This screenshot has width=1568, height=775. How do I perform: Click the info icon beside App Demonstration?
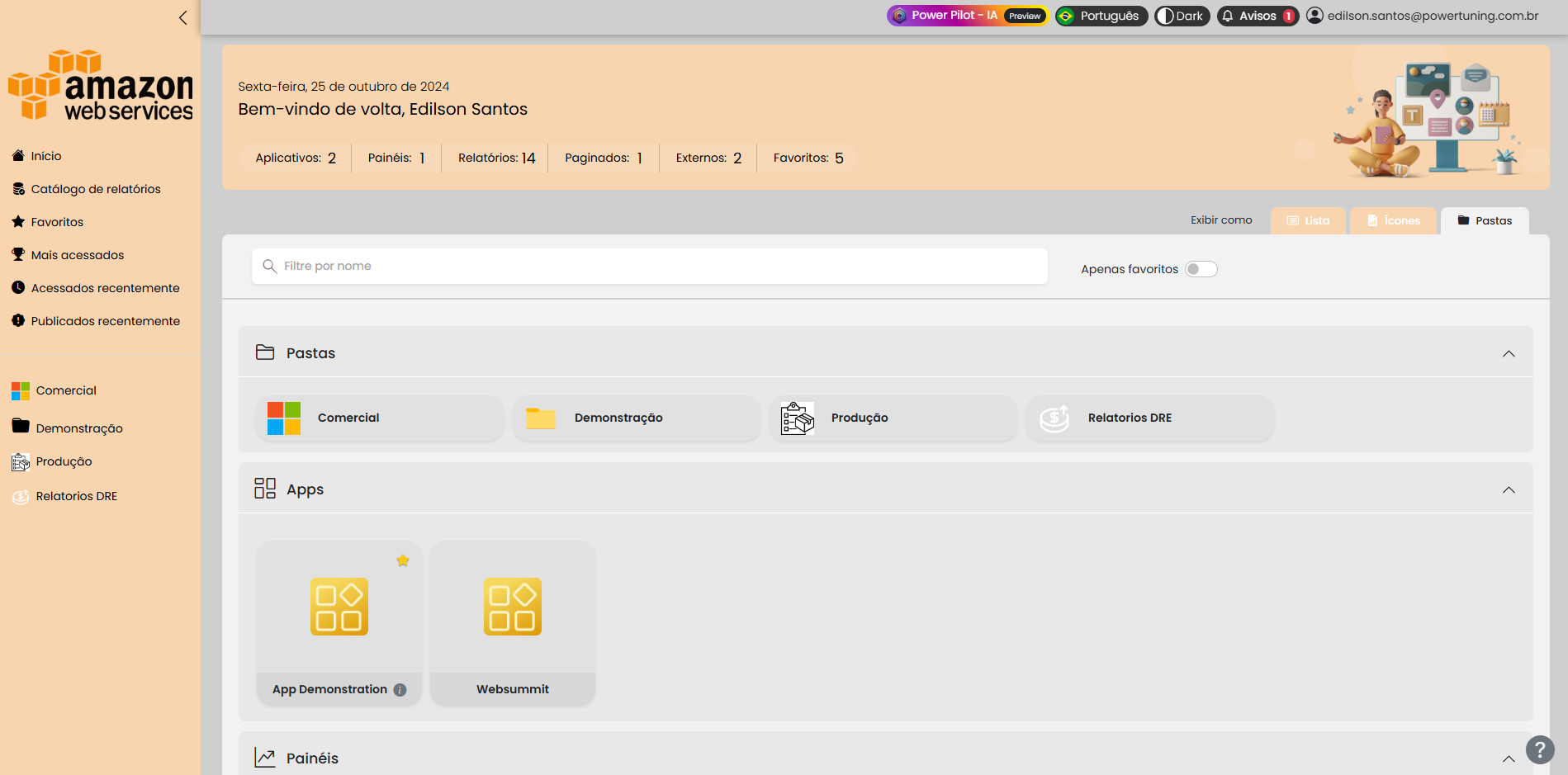(400, 690)
